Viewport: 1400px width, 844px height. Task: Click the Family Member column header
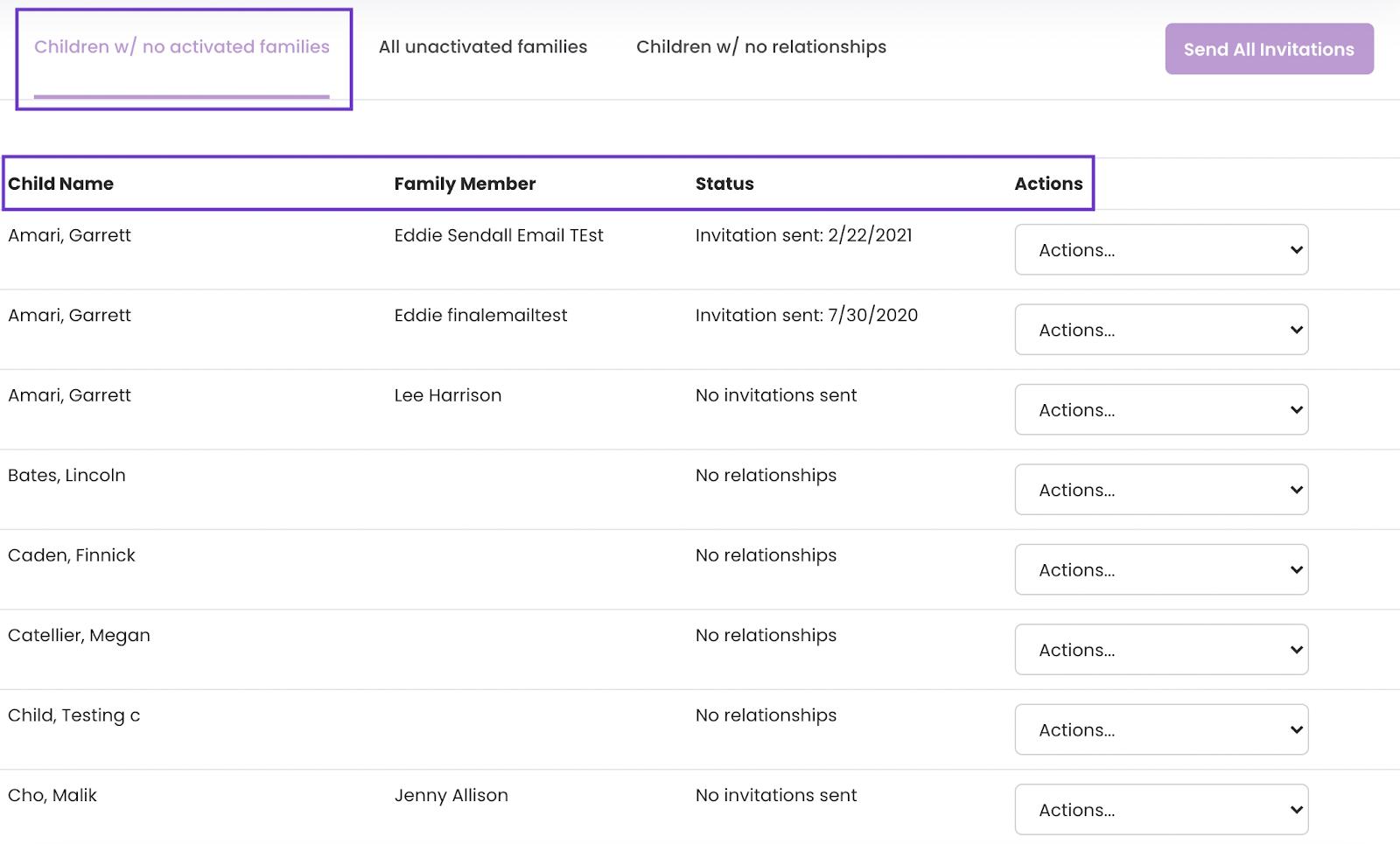coord(465,184)
